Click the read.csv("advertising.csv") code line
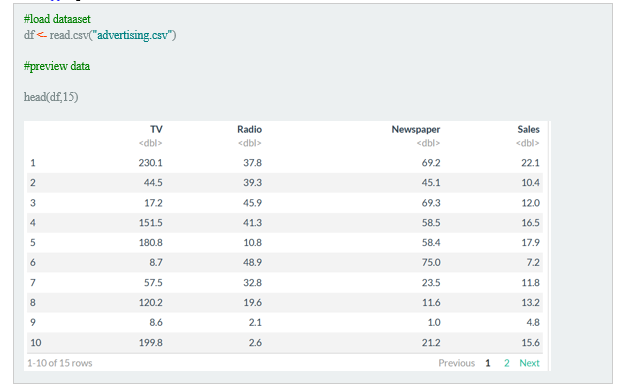The height and width of the screenshot is (391, 627). point(100,35)
